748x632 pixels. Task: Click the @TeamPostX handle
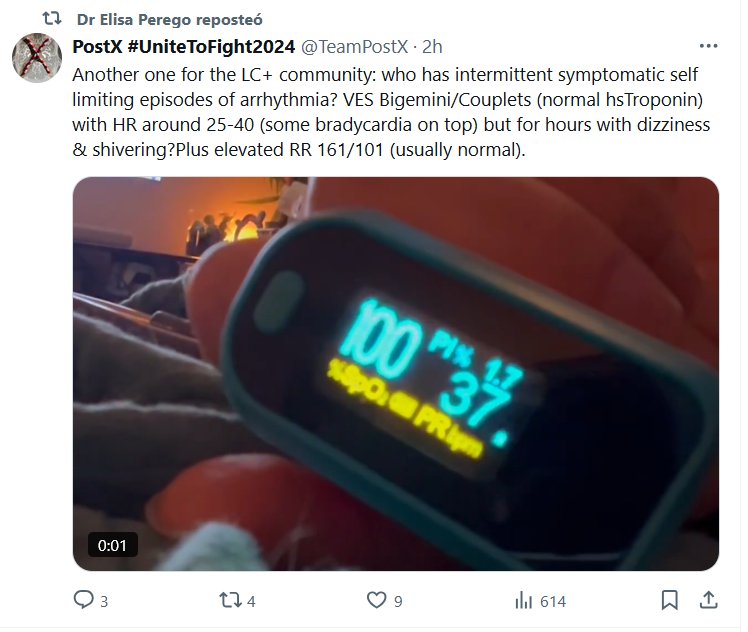354,47
